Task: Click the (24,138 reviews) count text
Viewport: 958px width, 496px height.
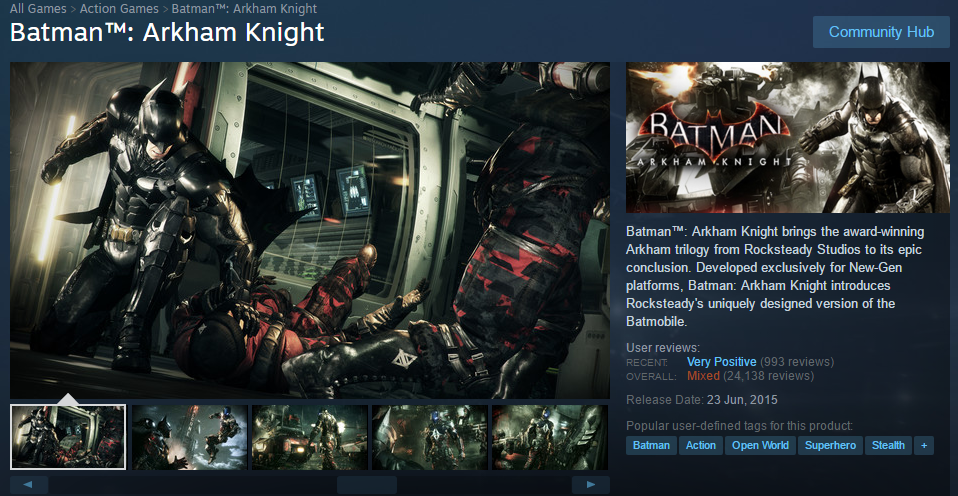Action: 769,376
